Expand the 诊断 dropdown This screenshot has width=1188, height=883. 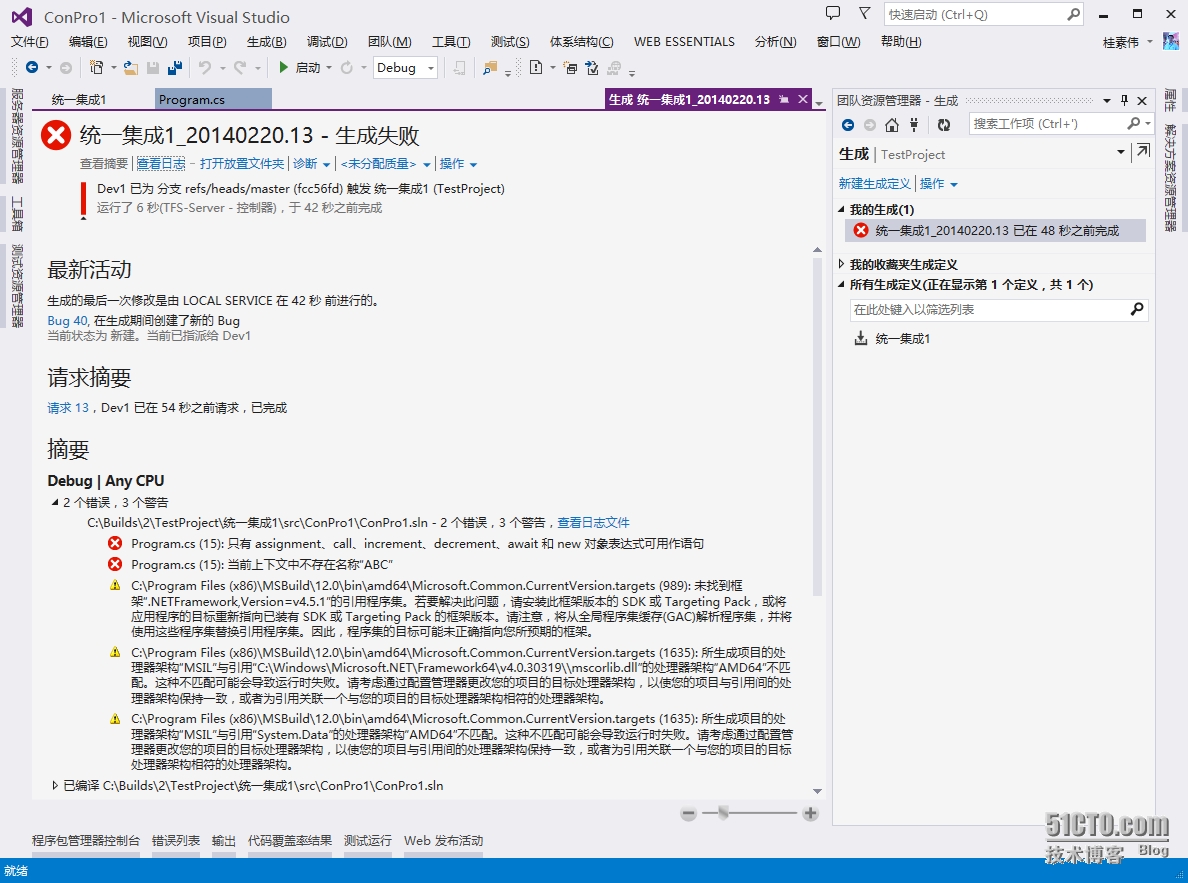coord(327,164)
